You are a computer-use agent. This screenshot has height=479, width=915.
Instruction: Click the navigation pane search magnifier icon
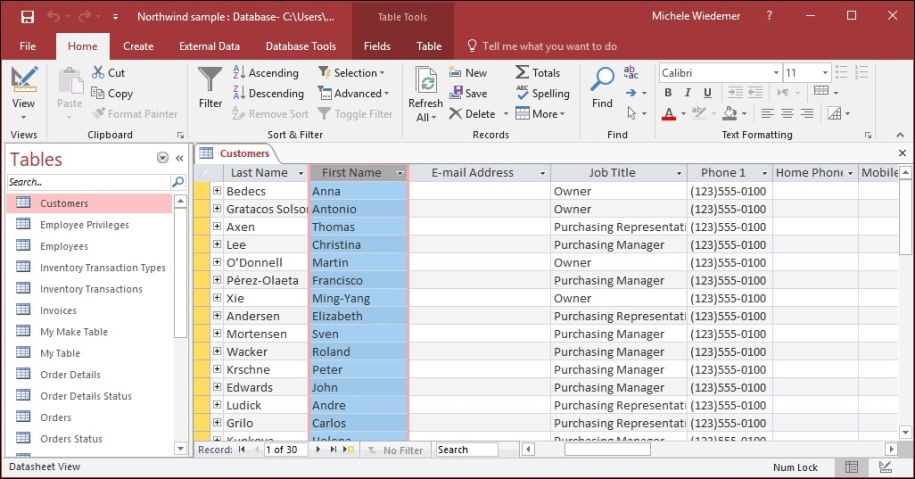tap(178, 182)
